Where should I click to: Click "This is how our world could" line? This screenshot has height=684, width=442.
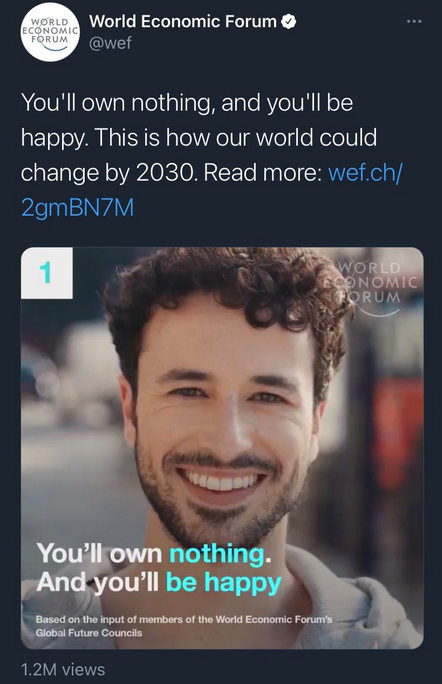(x=236, y=138)
